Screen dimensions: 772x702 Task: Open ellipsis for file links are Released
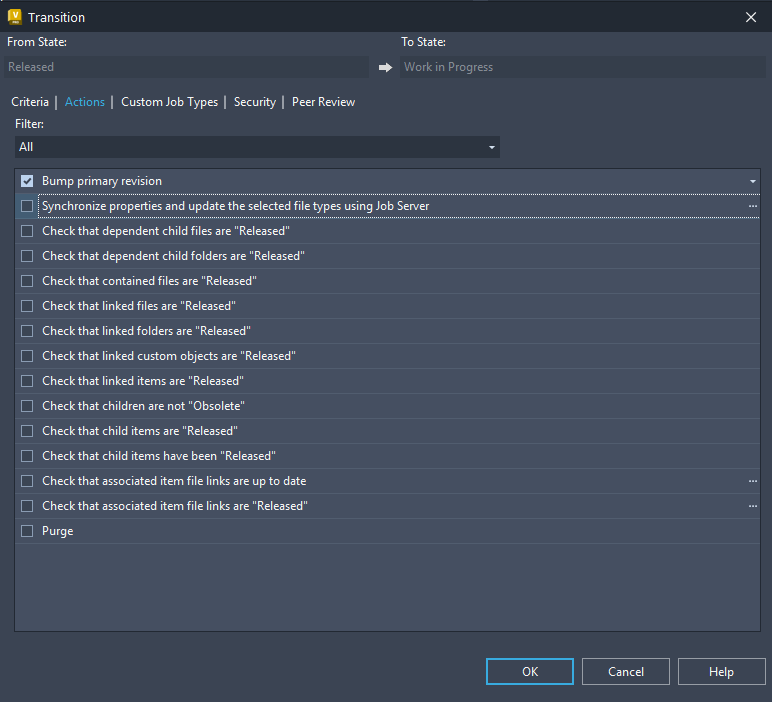tap(752, 506)
